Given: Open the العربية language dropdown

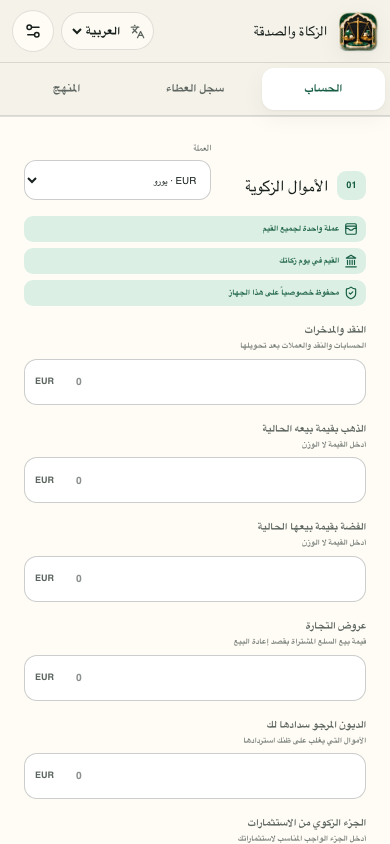Looking at the screenshot, I should (108, 31).
